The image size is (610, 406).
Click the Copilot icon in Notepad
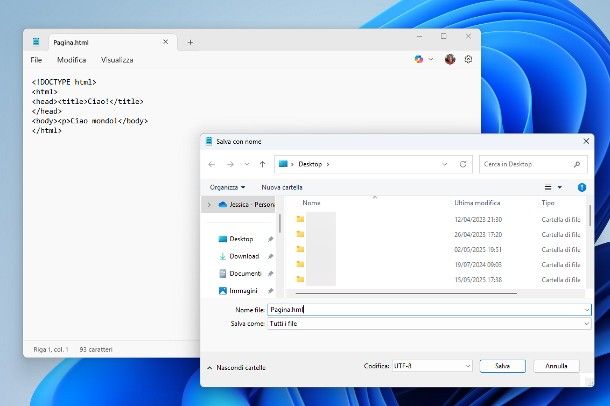click(420, 60)
